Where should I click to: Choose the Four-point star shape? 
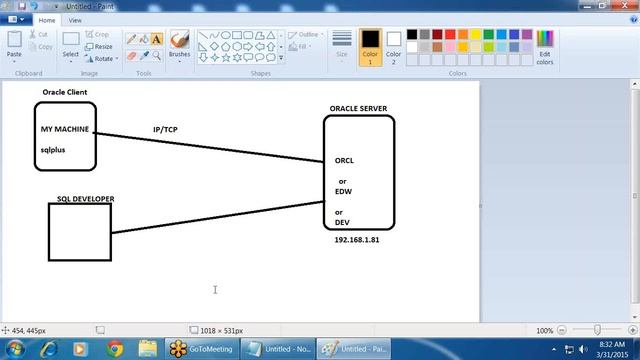(x=214, y=58)
